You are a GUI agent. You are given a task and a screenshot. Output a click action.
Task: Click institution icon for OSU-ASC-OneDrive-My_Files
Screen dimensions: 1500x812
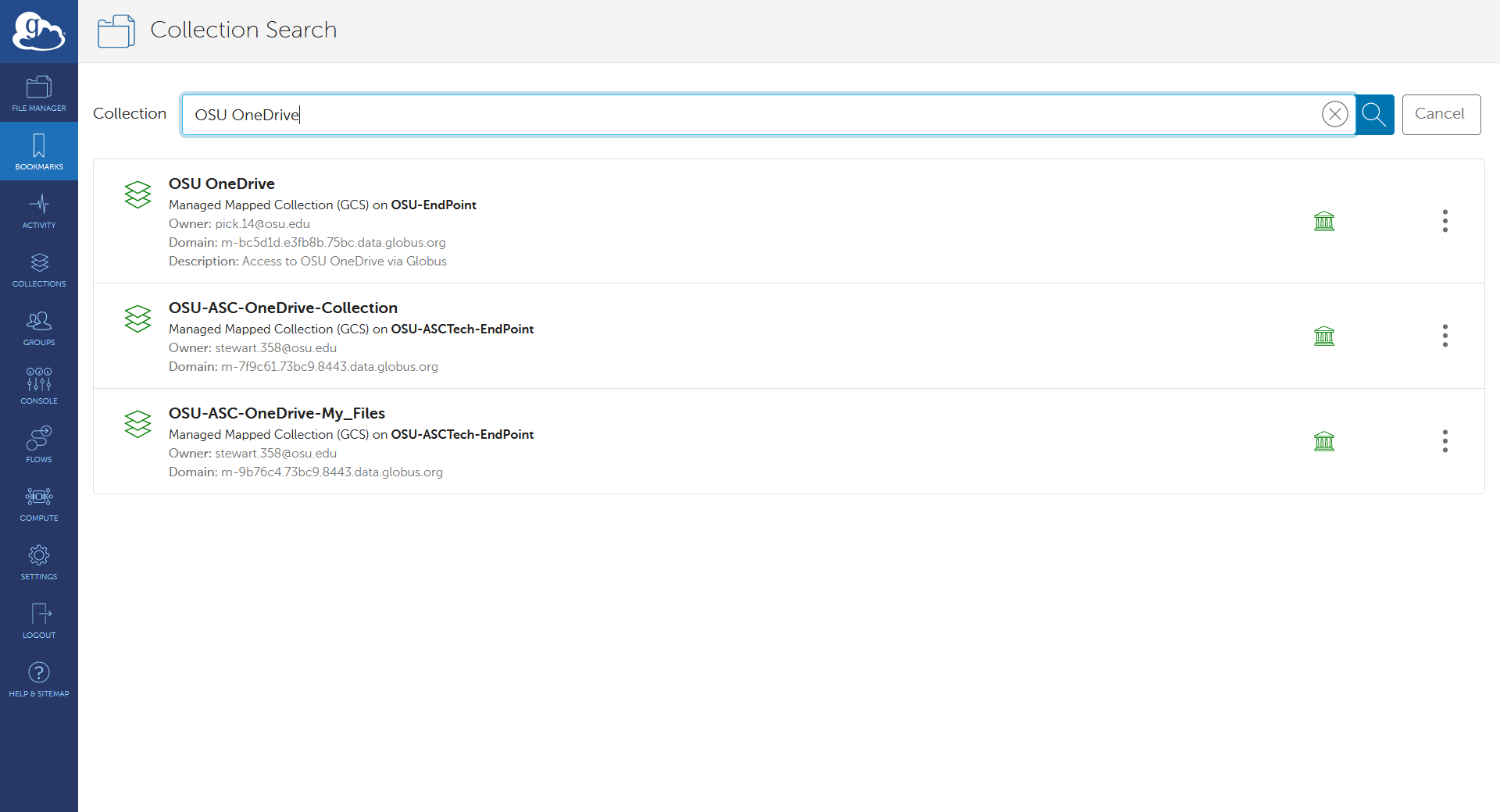tap(1324, 441)
